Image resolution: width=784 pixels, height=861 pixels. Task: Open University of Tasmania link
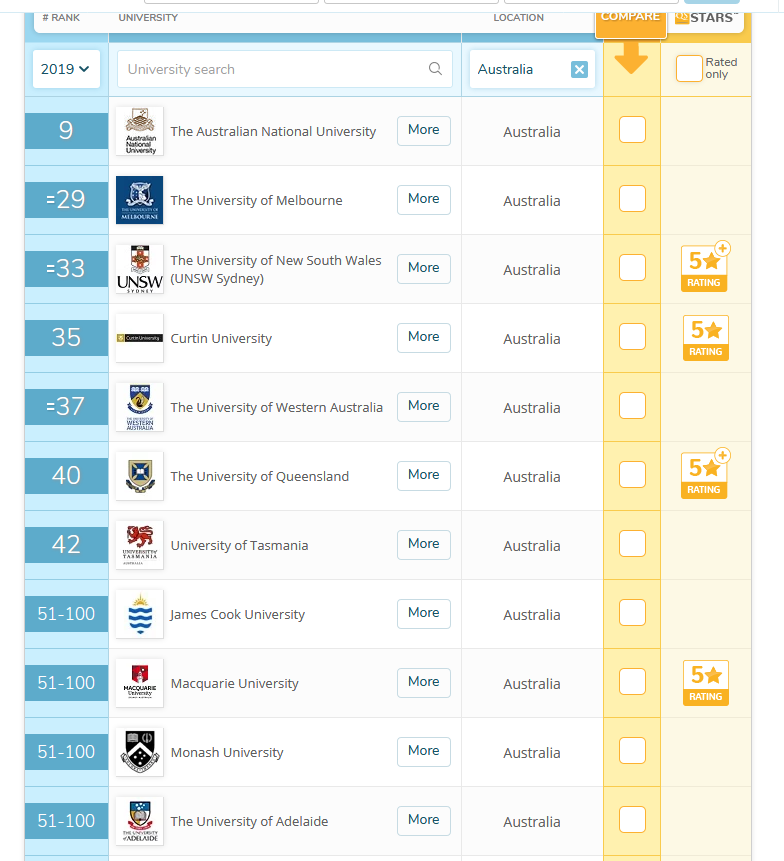(239, 546)
